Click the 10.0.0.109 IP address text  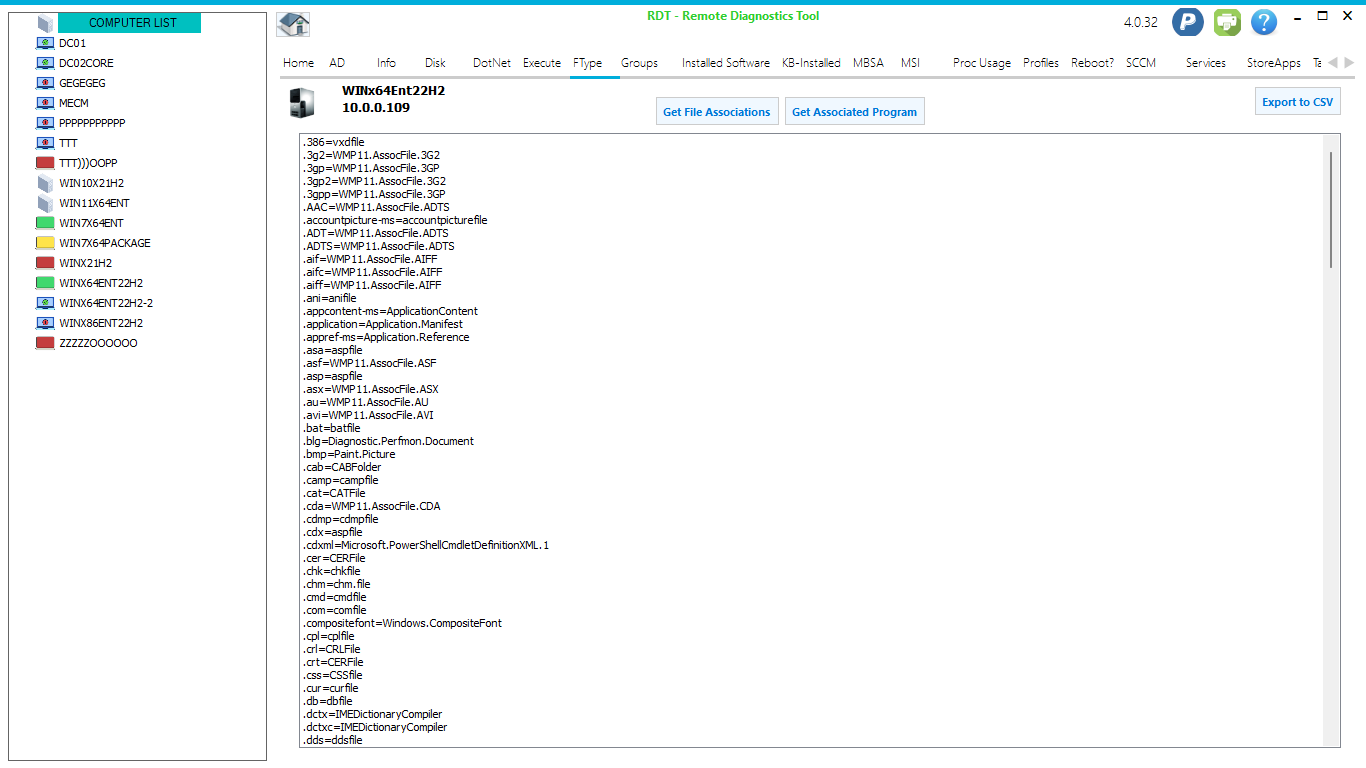coord(376,108)
